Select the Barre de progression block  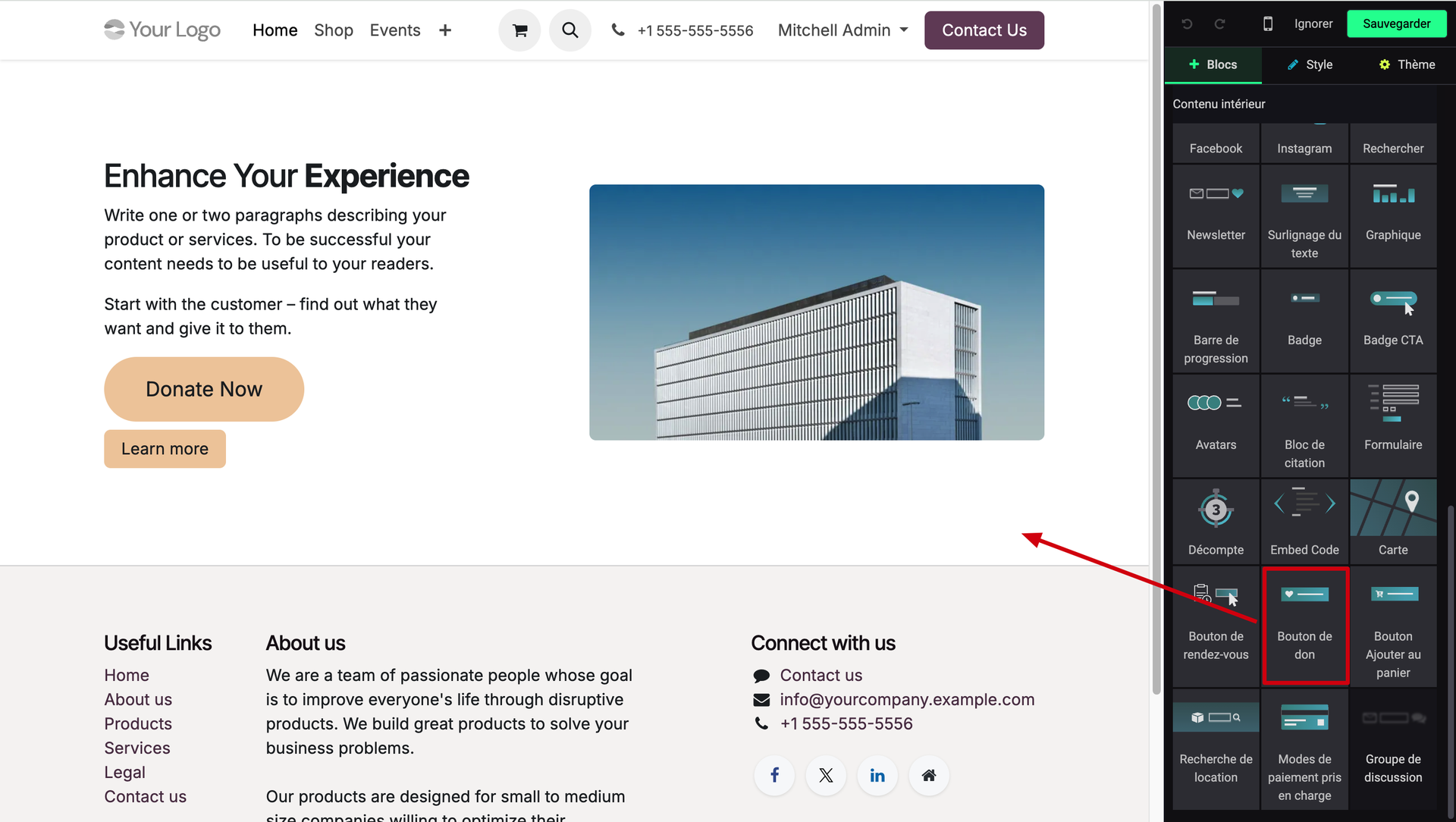(x=1216, y=320)
